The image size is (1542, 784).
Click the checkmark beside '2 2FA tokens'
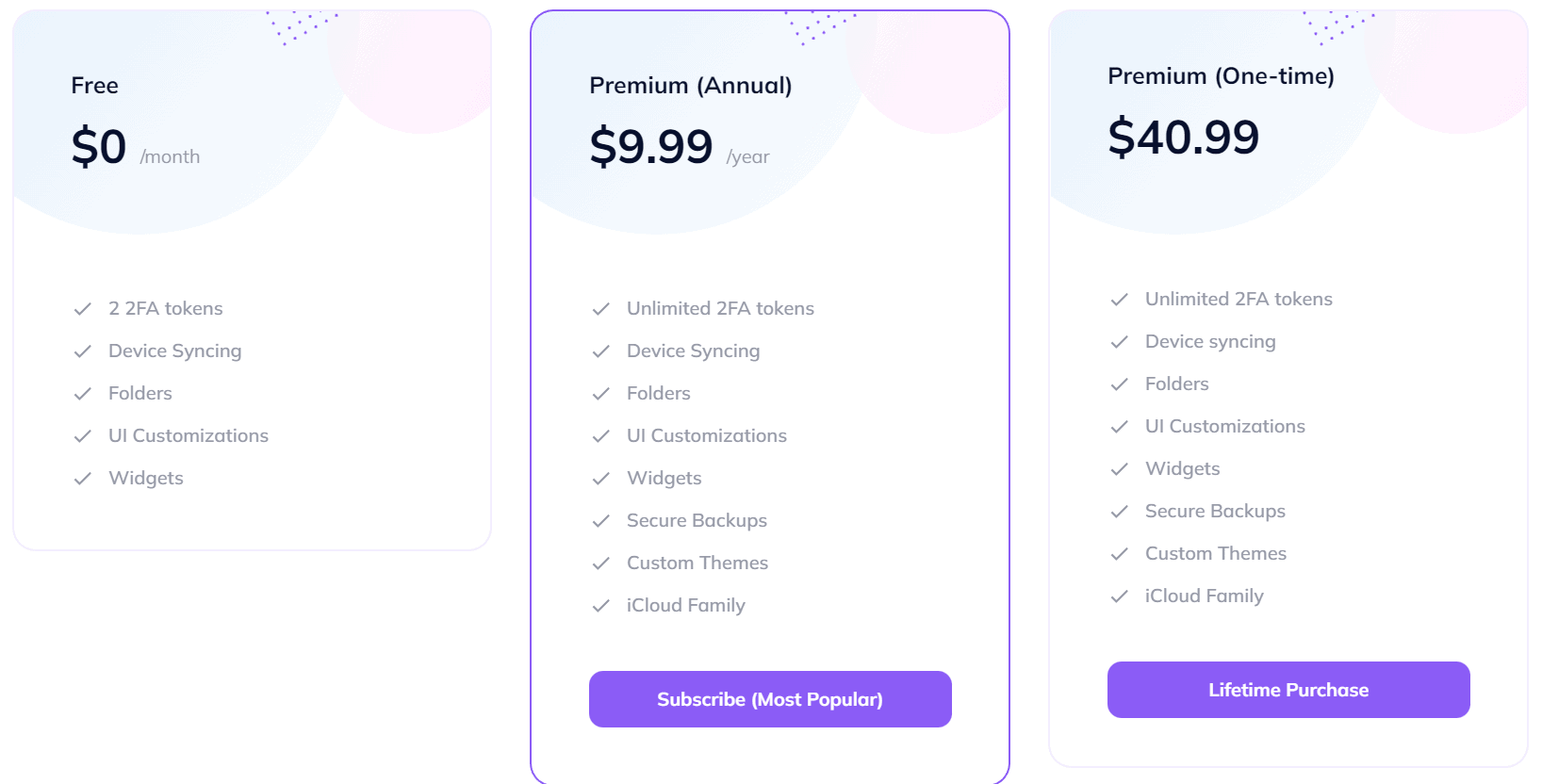tap(82, 308)
